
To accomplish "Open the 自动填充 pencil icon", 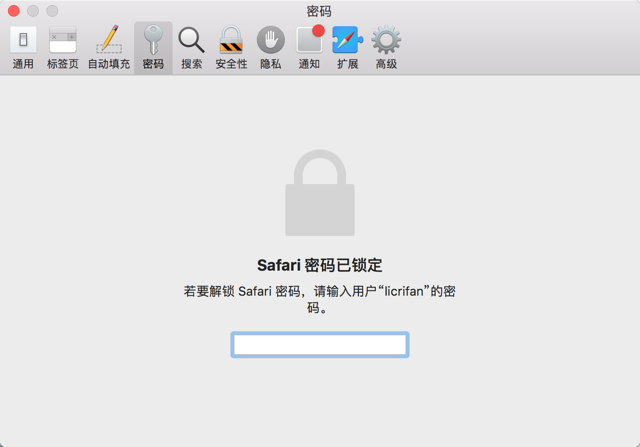I will [109, 40].
